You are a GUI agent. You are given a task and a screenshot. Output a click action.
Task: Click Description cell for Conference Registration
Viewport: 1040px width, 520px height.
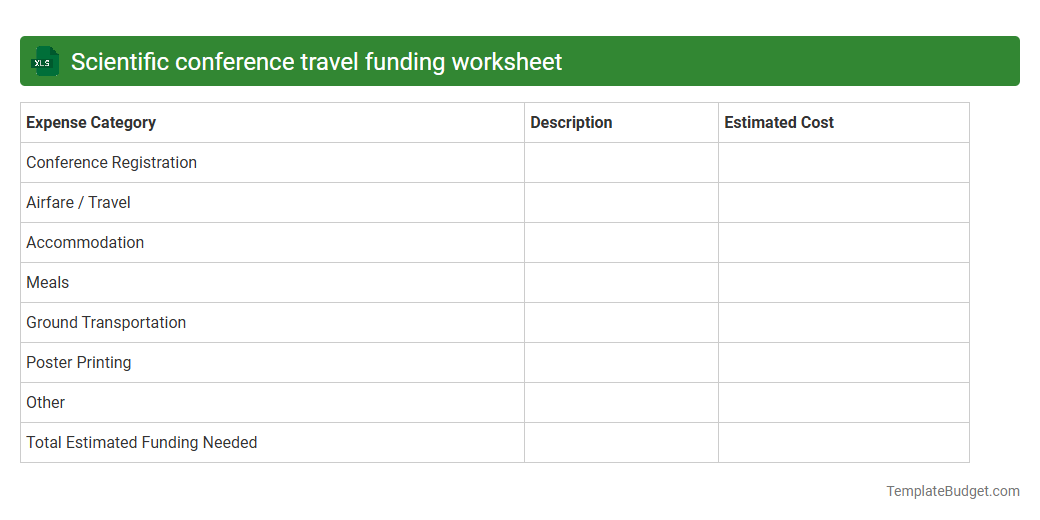(x=621, y=162)
